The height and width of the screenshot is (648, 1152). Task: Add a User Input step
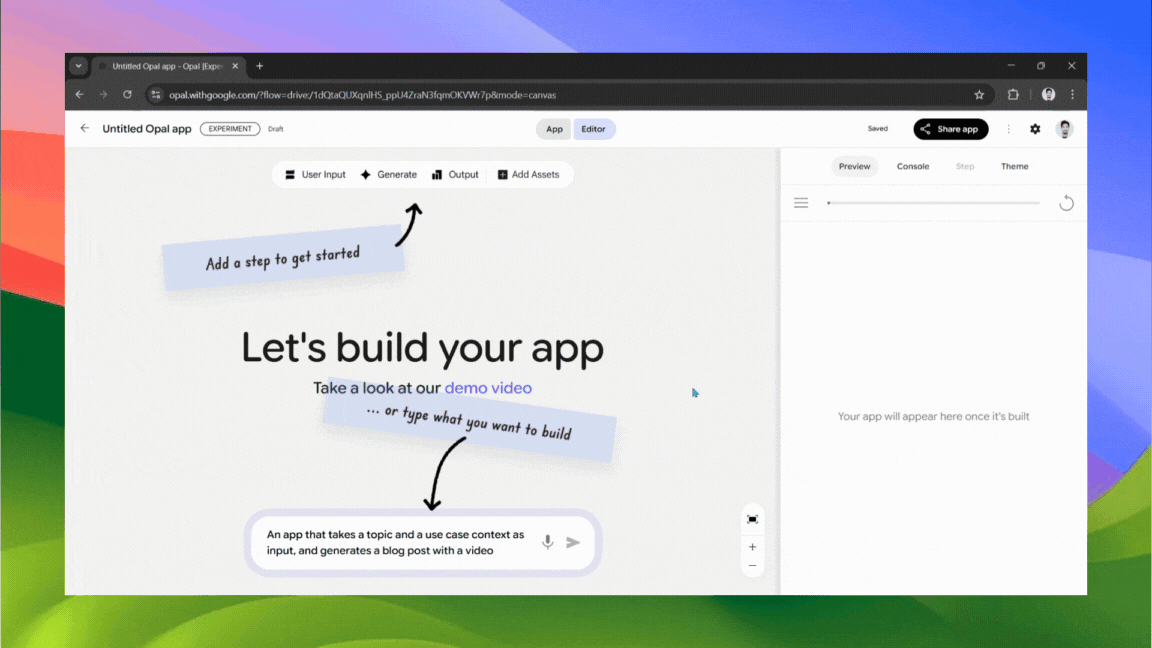(315, 174)
